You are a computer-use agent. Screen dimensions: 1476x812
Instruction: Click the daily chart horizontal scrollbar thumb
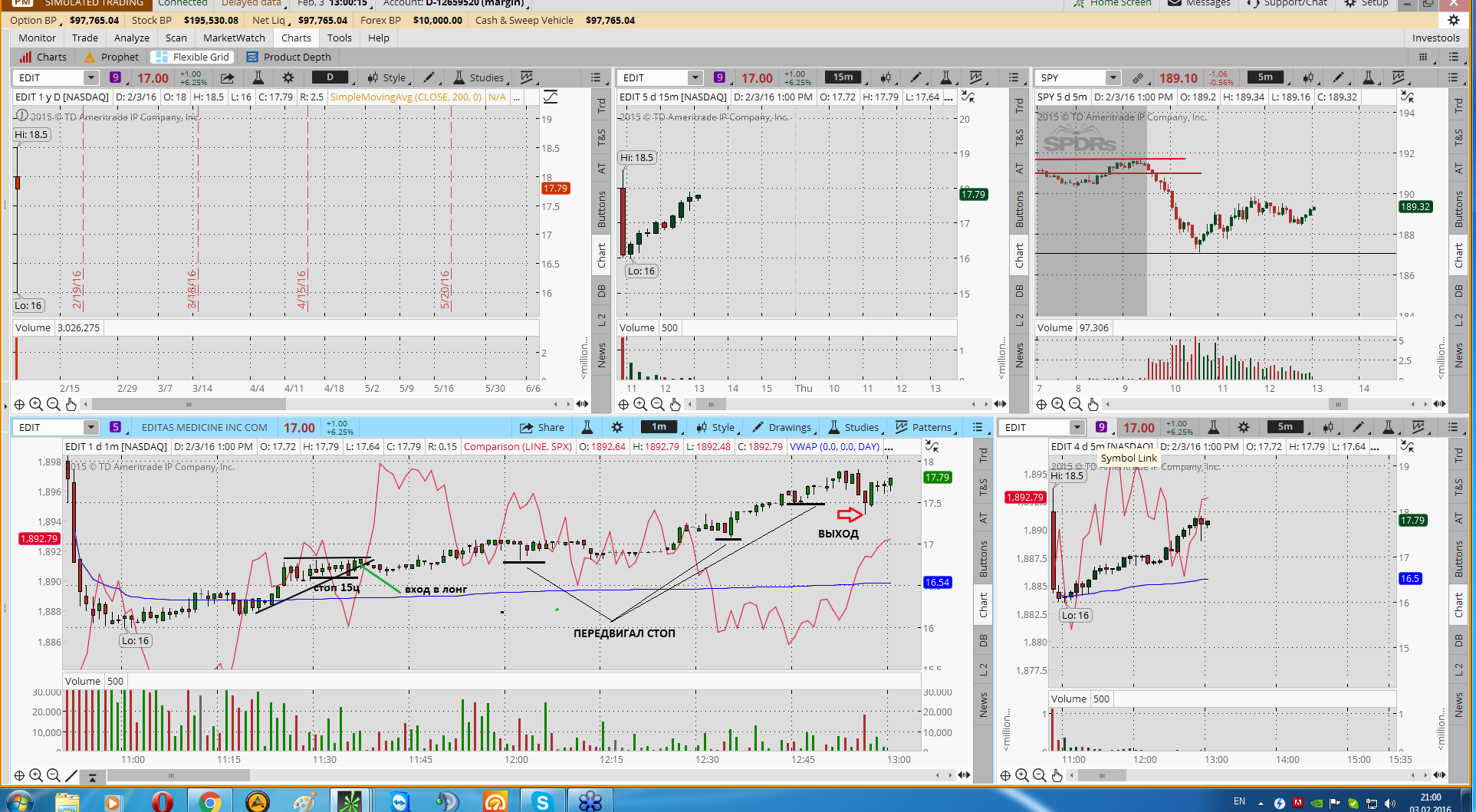pos(188,404)
